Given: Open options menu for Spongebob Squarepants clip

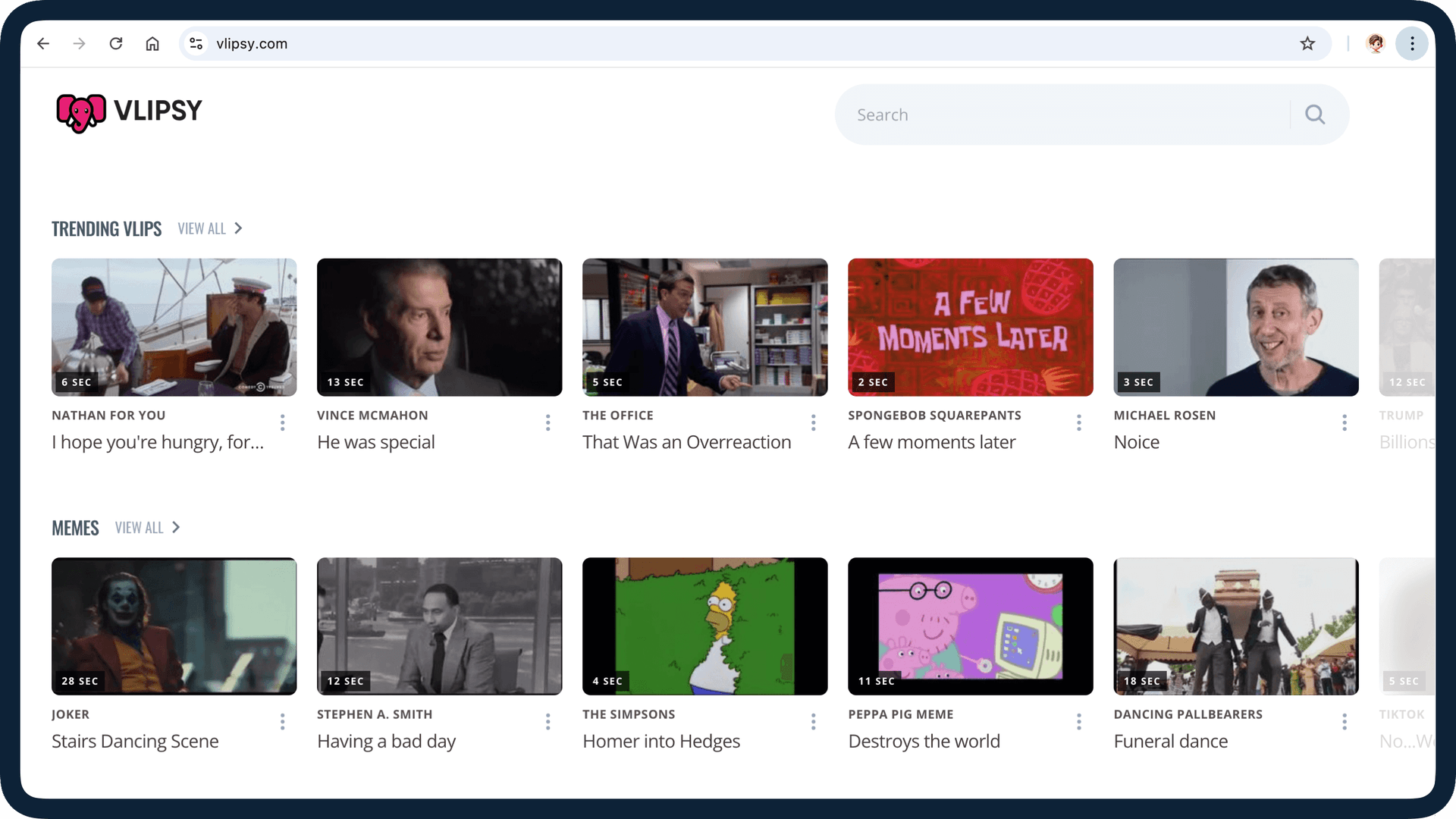Looking at the screenshot, I should point(1078,422).
